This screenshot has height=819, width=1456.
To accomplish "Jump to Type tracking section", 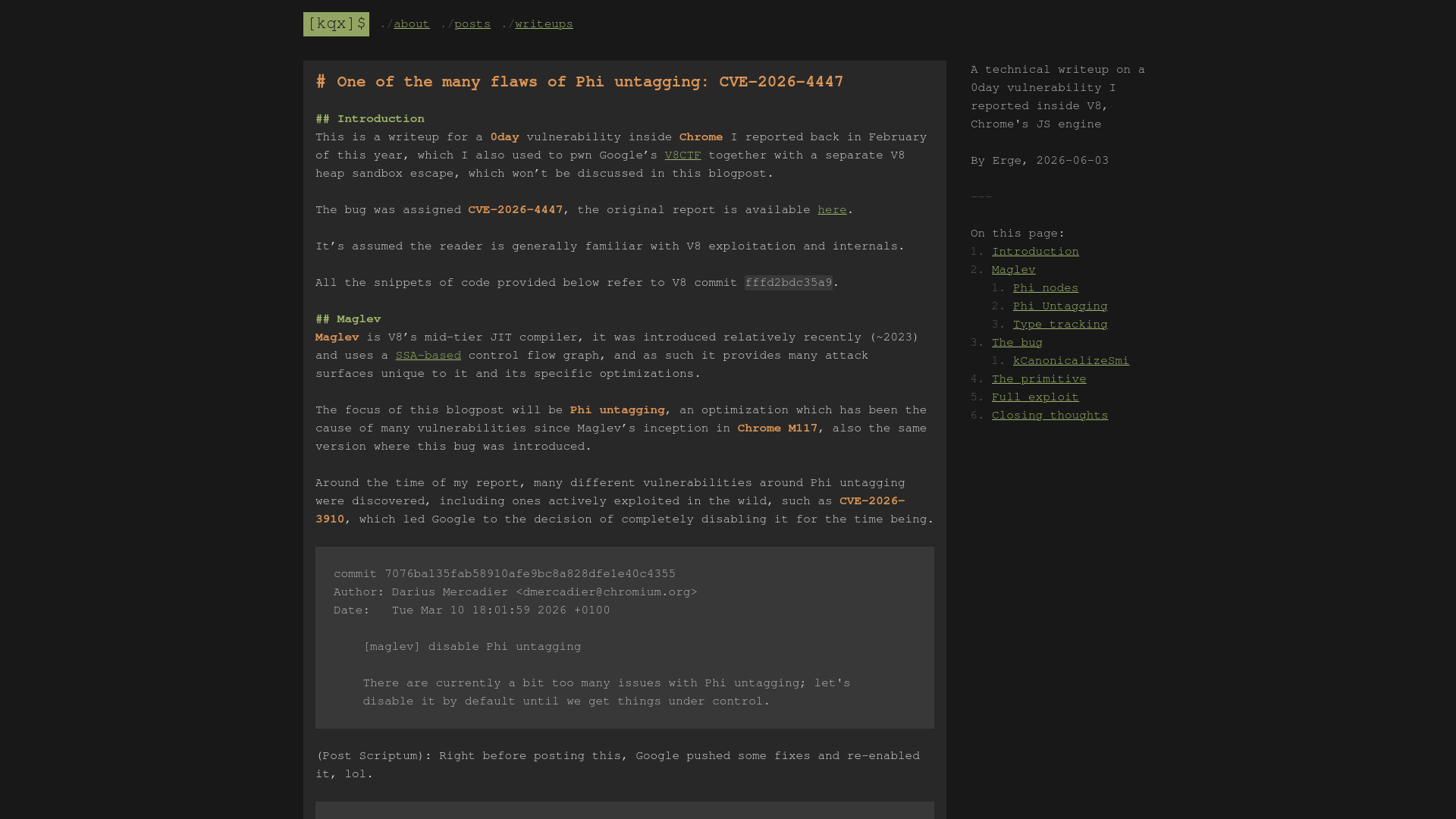I will coord(1060,325).
